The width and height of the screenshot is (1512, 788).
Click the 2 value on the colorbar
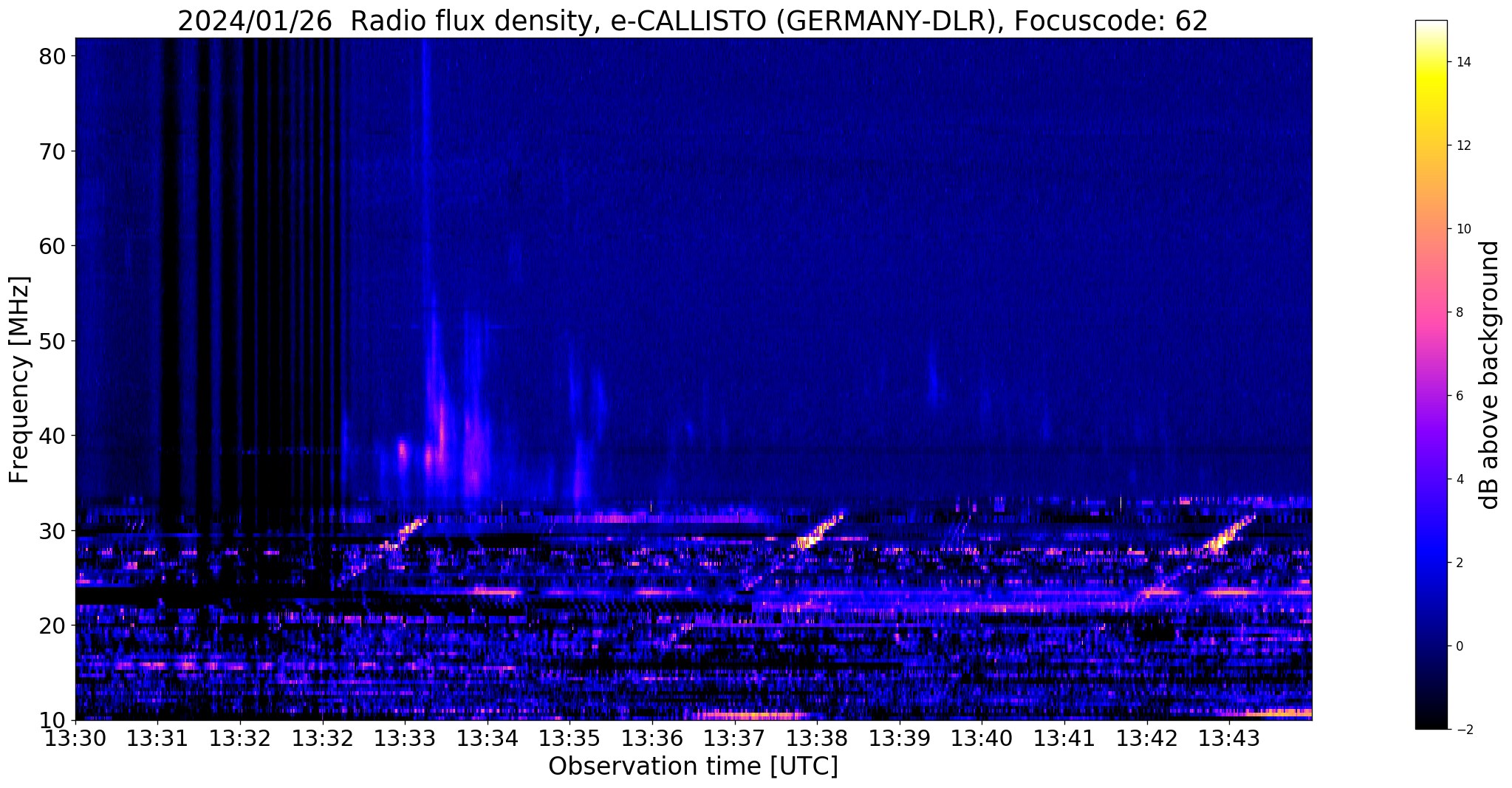[x=1459, y=563]
